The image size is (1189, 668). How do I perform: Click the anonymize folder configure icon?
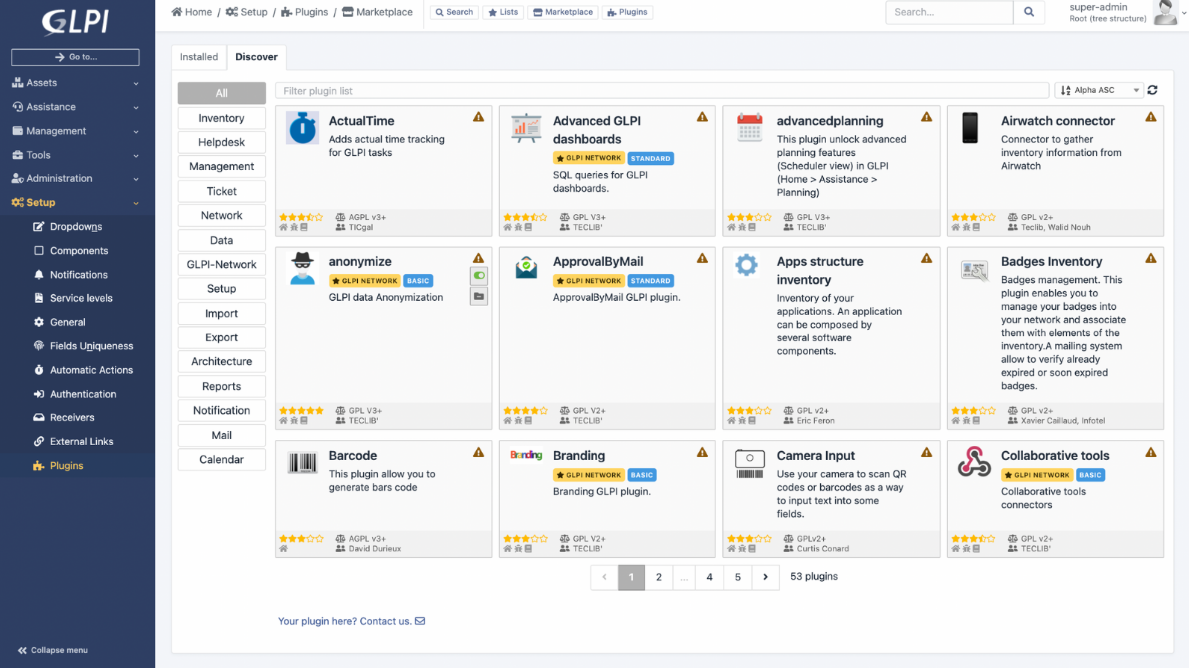[478, 296]
